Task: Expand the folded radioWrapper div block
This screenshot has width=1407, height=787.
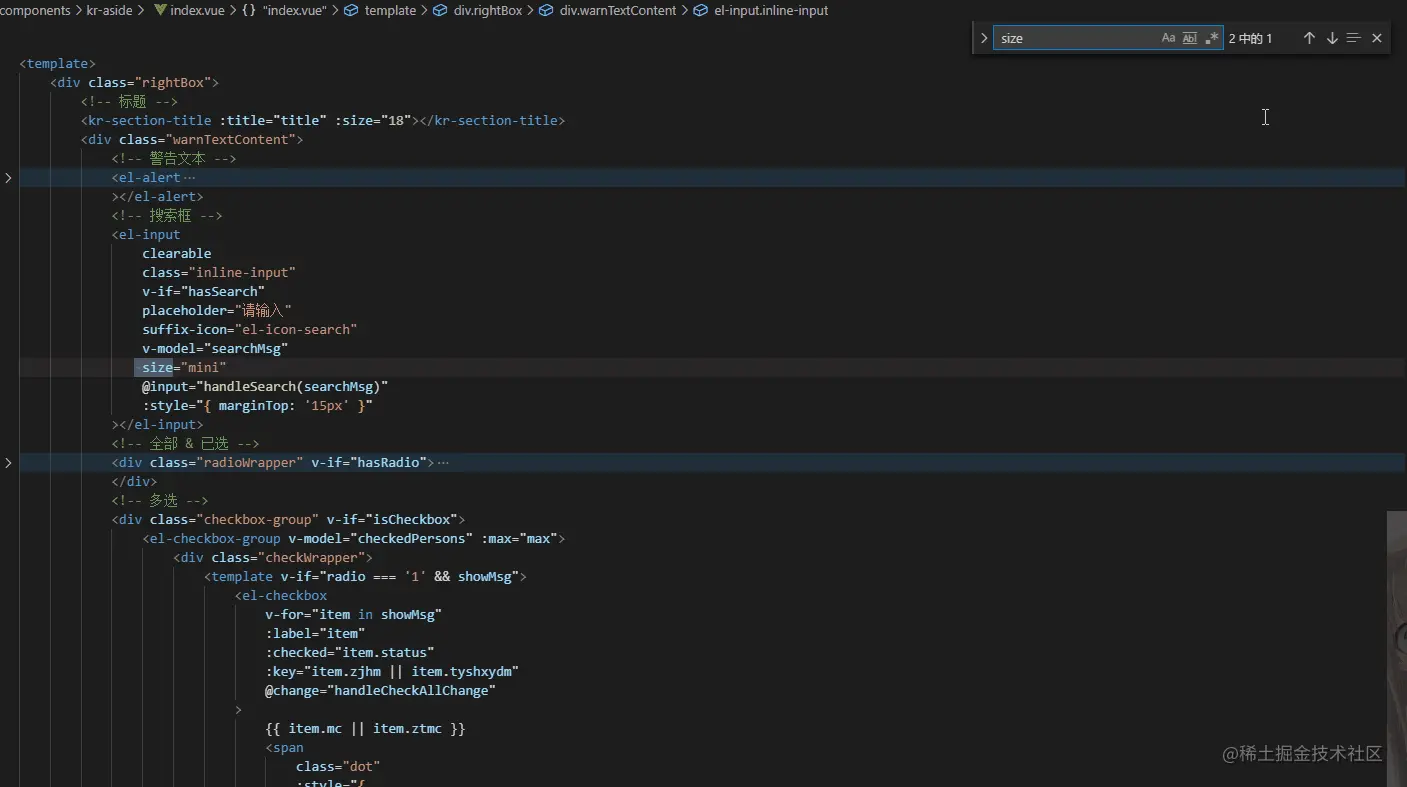Action: [x=8, y=462]
